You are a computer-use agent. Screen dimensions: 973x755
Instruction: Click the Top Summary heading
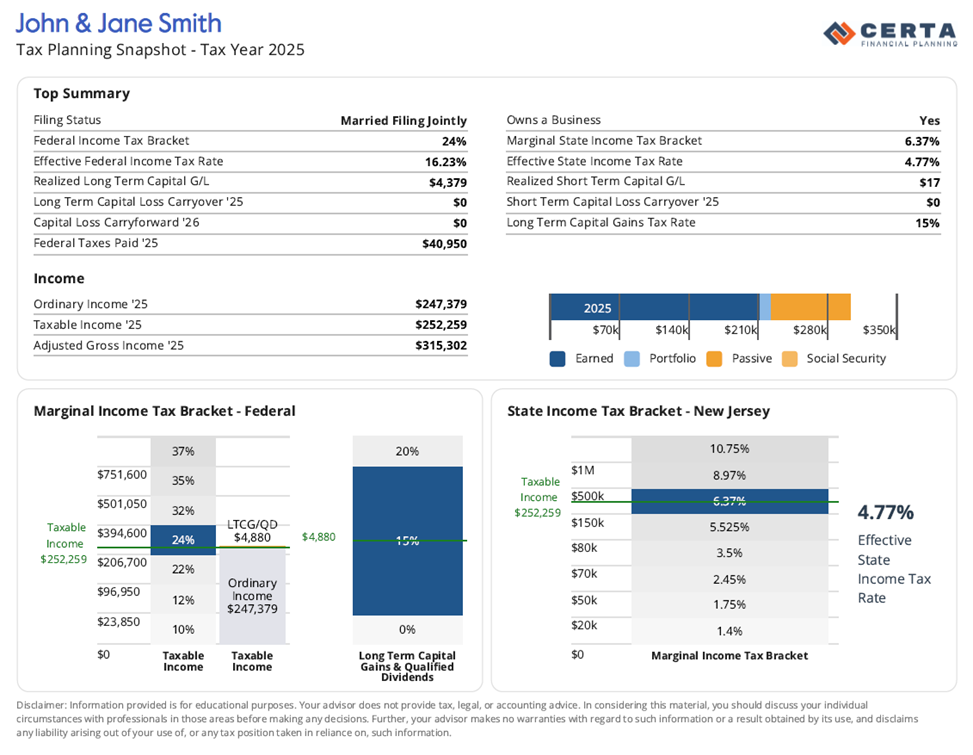(x=82, y=94)
